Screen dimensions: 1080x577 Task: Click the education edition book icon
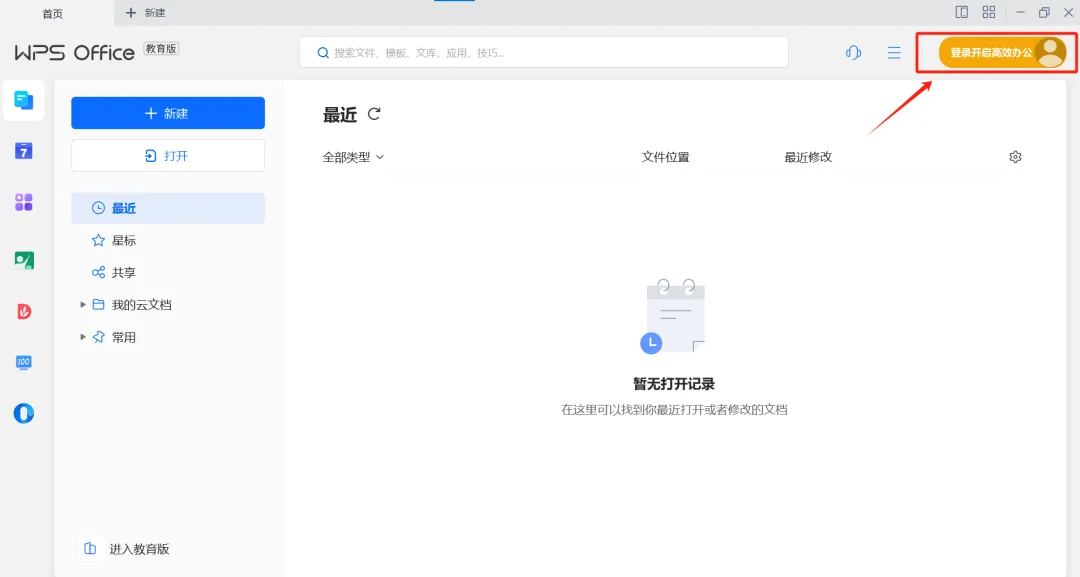[x=90, y=549]
